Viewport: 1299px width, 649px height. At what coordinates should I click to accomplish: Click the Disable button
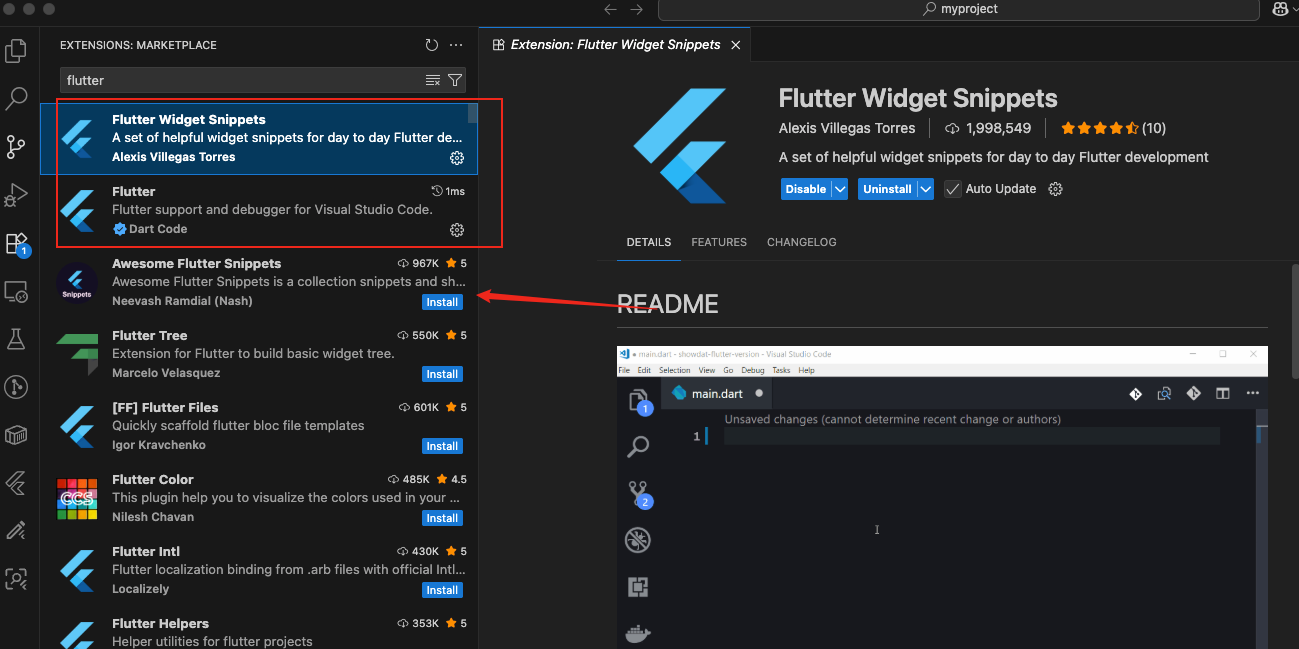click(806, 189)
